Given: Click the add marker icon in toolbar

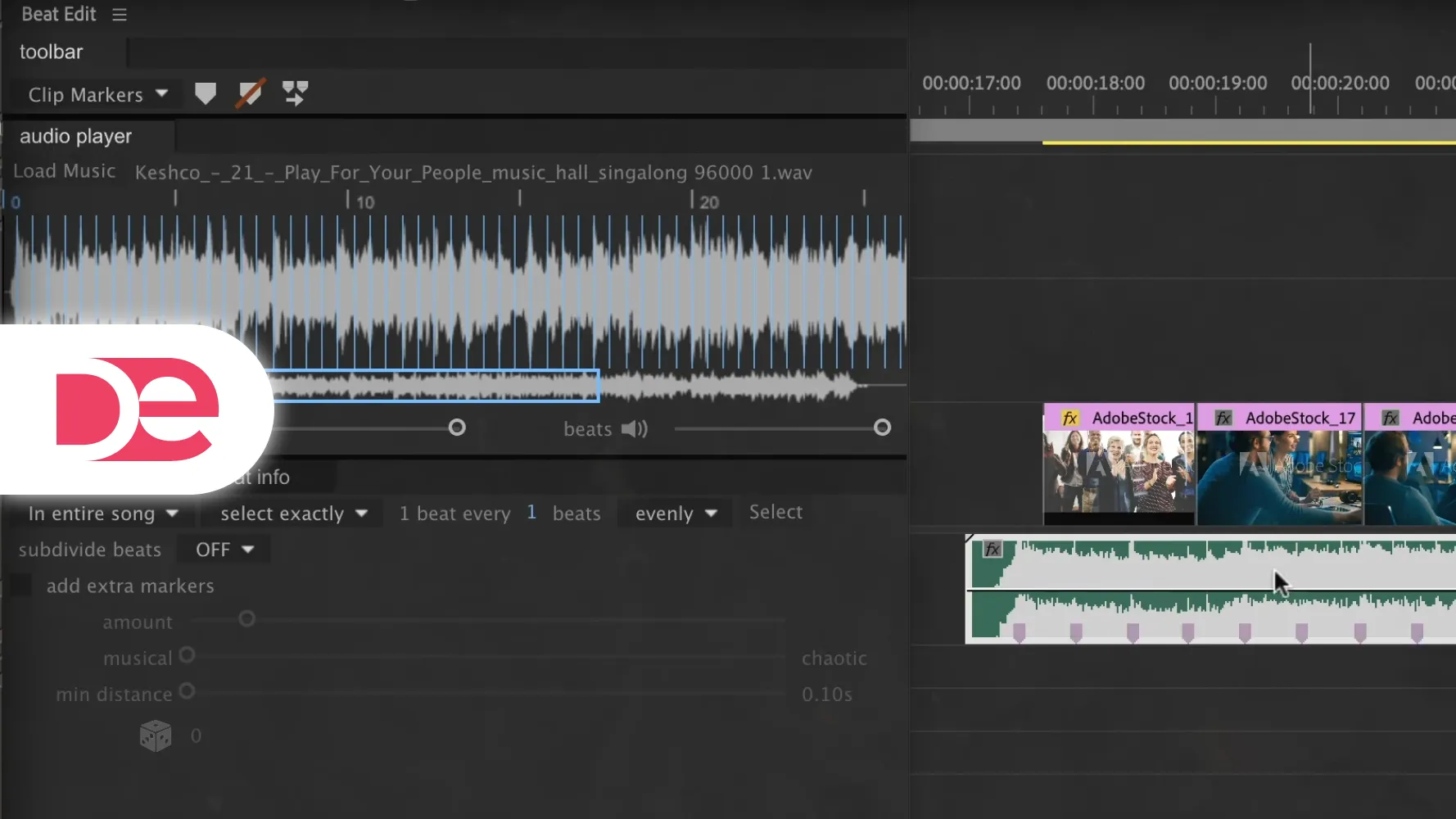Looking at the screenshot, I should 206,93.
